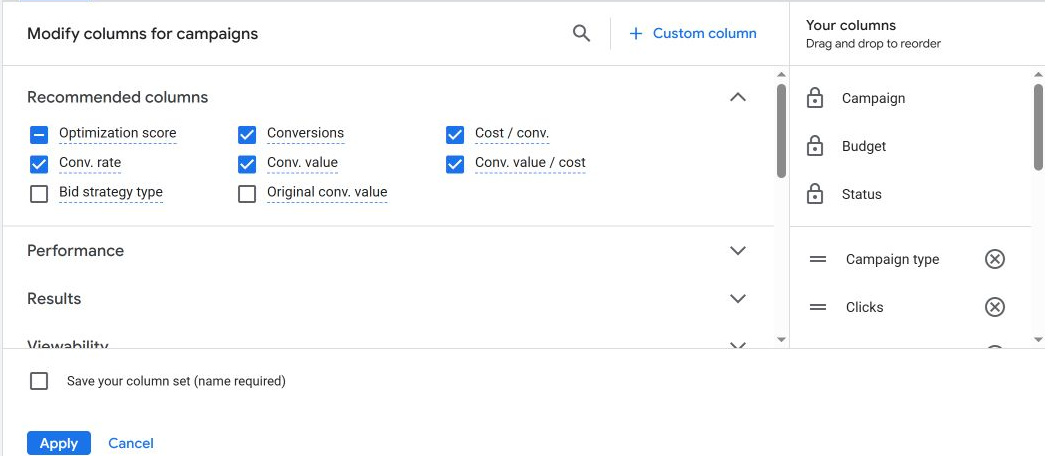
Task: Uncheck the Conv. value / cost checkbox
Action: [x=455, y=165]
